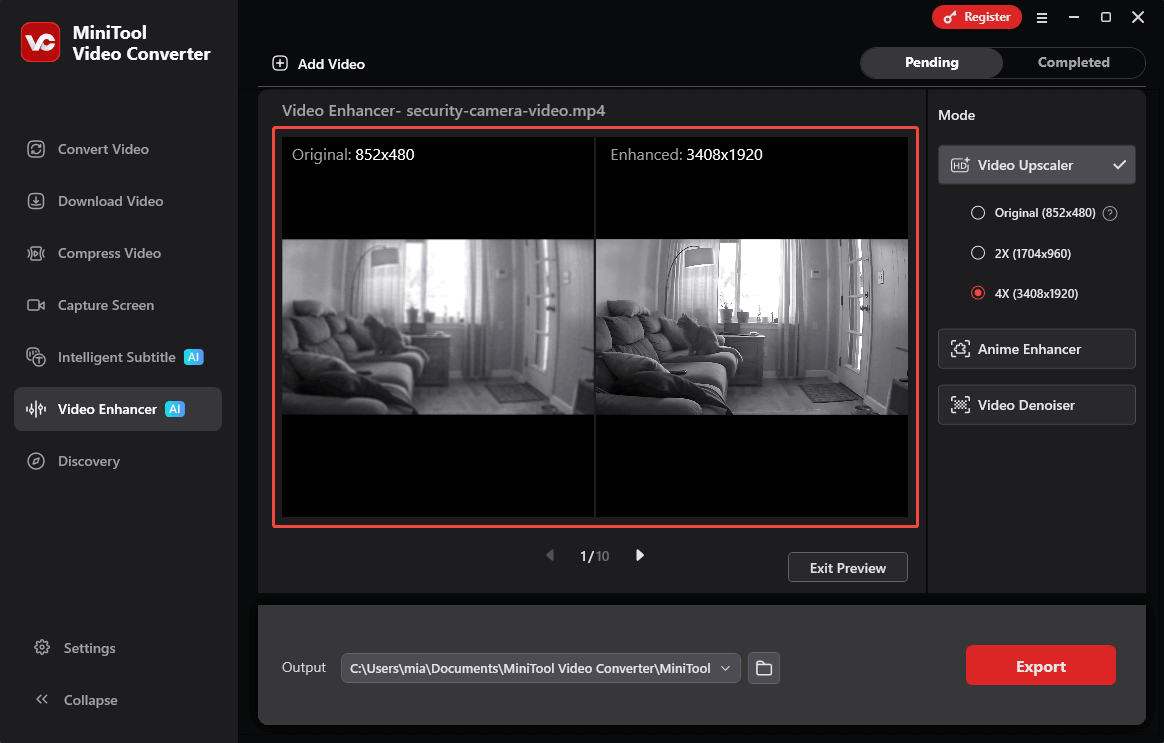Click the Add Video plus icon
This screenshot has height=743, width=1164.
click(280, 63)
